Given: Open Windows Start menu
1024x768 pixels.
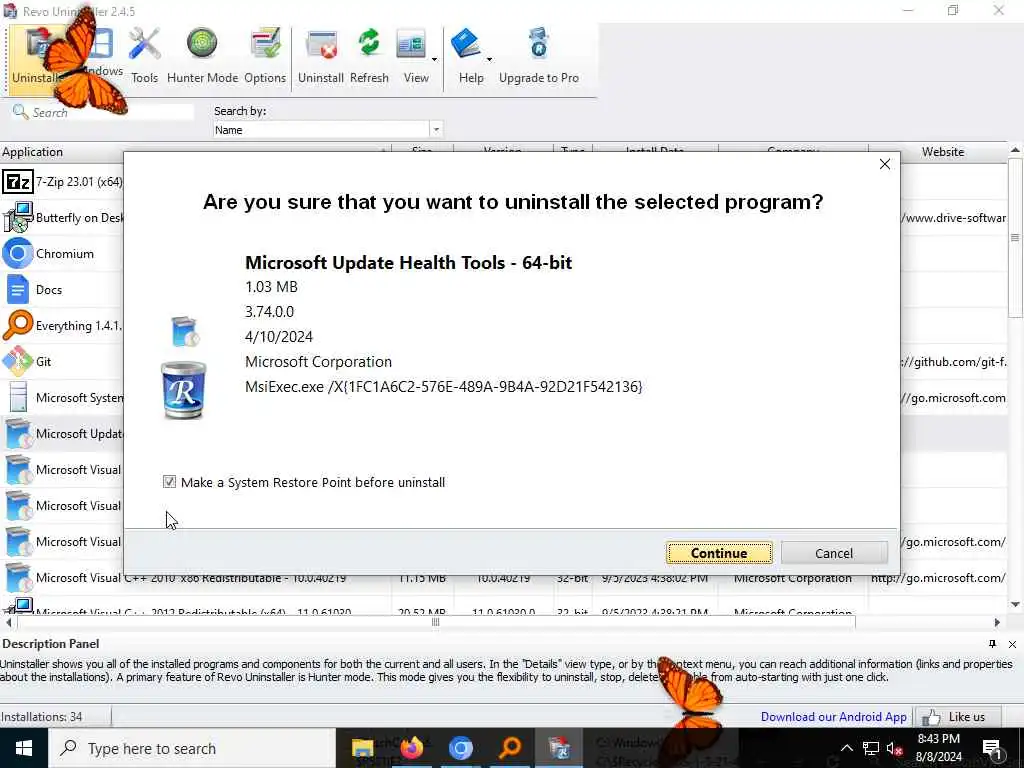Looking at the screenshot, I should [24, 748].
